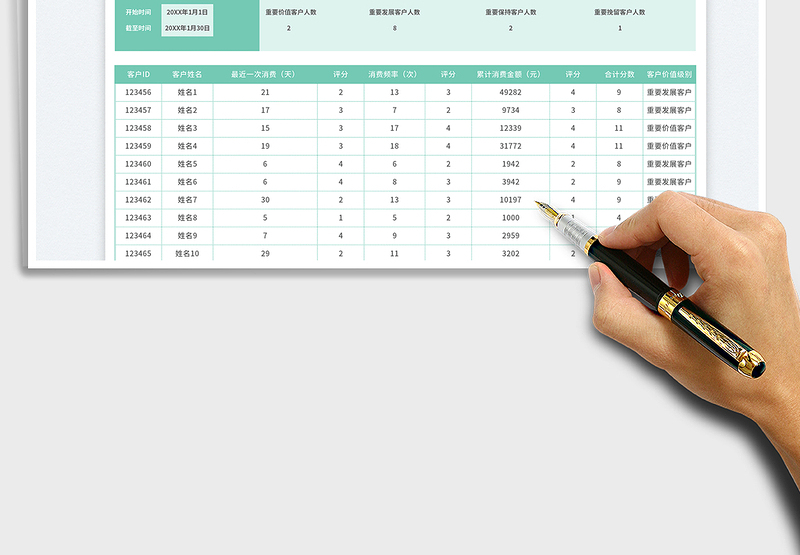Click customer ID cell 123458
The width and height of the screenshot is (800, 555).
click(138, 128)
